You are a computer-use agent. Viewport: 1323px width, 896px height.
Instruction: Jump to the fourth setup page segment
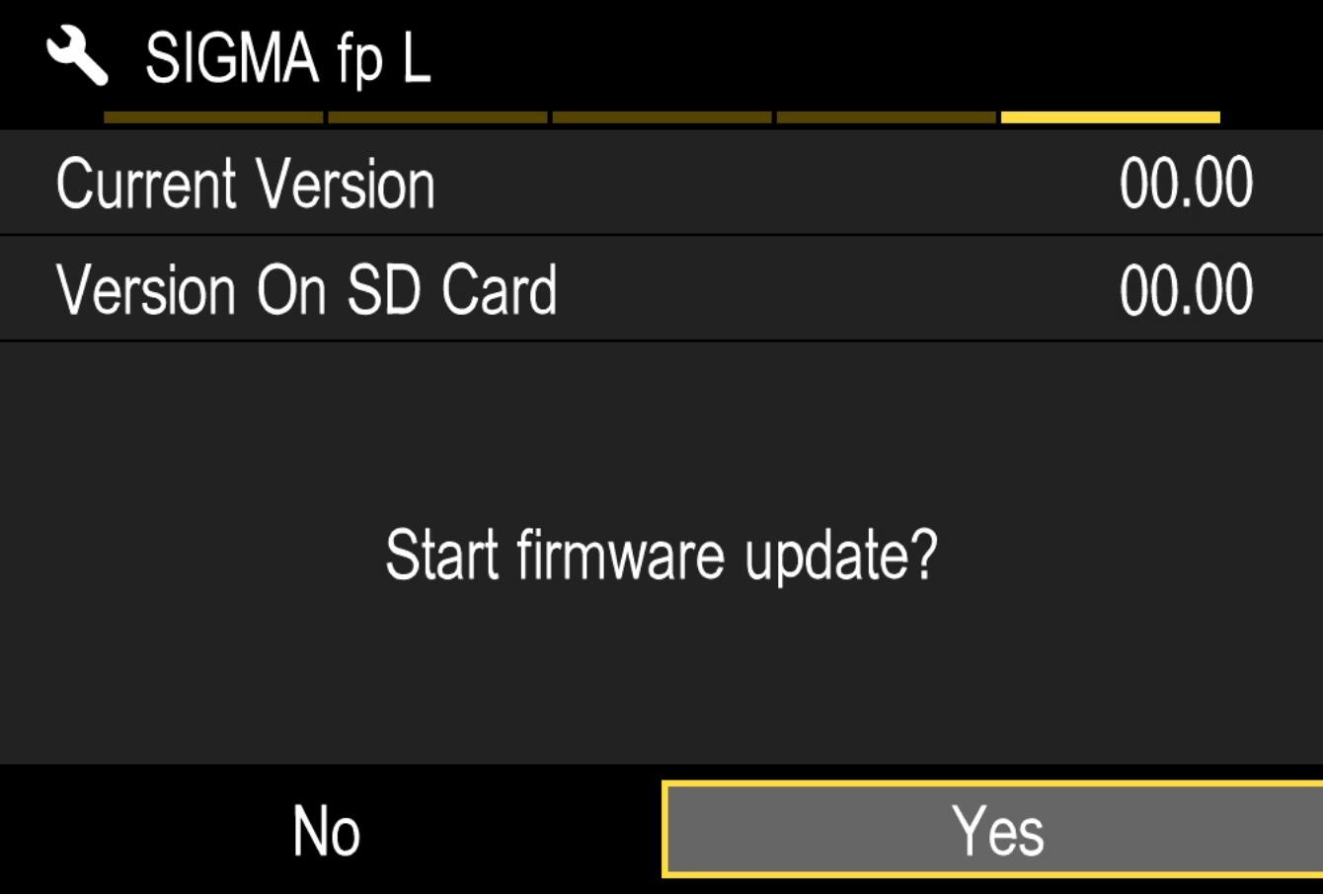[x=886, y=117]
